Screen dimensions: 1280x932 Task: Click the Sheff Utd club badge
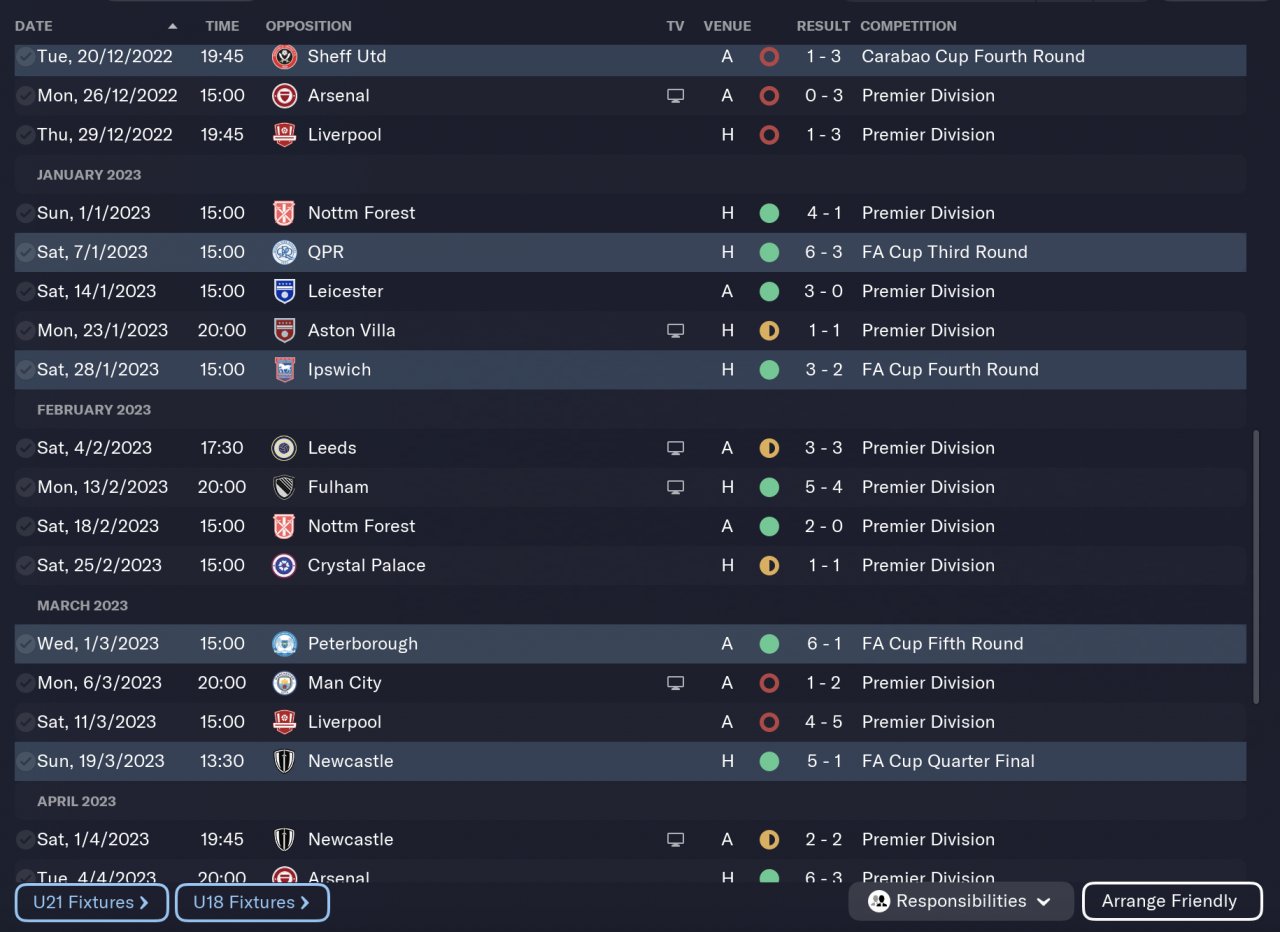click(284, 57)
